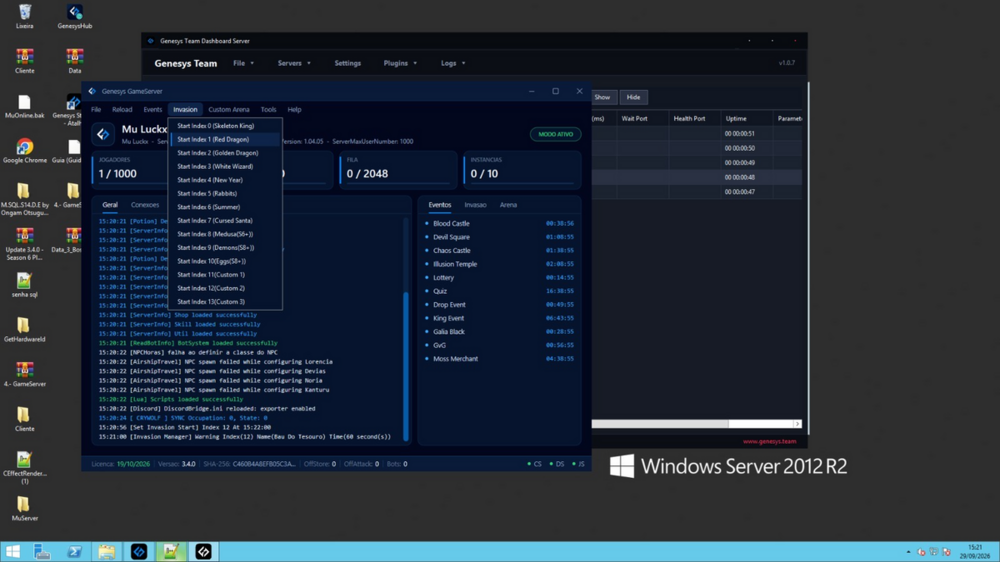Screen dimensions: 1000x562
Task: Start Index 2 Golden Dragon invasion
Action: click(x=226, y=153)
